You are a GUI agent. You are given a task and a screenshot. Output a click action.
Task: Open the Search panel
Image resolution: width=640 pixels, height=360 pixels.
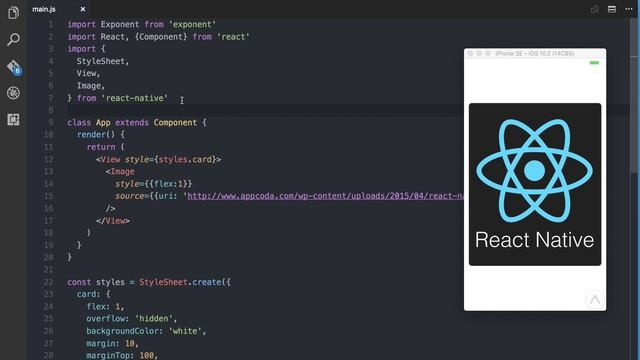click(13, 40)
